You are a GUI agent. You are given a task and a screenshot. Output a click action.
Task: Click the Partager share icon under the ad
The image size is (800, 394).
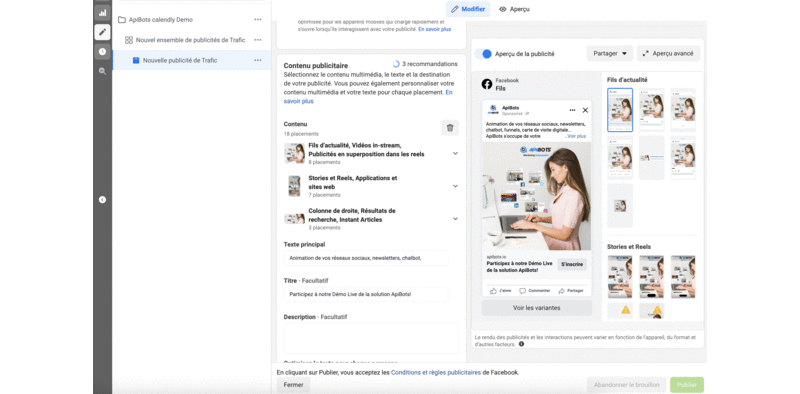point(562,291)
